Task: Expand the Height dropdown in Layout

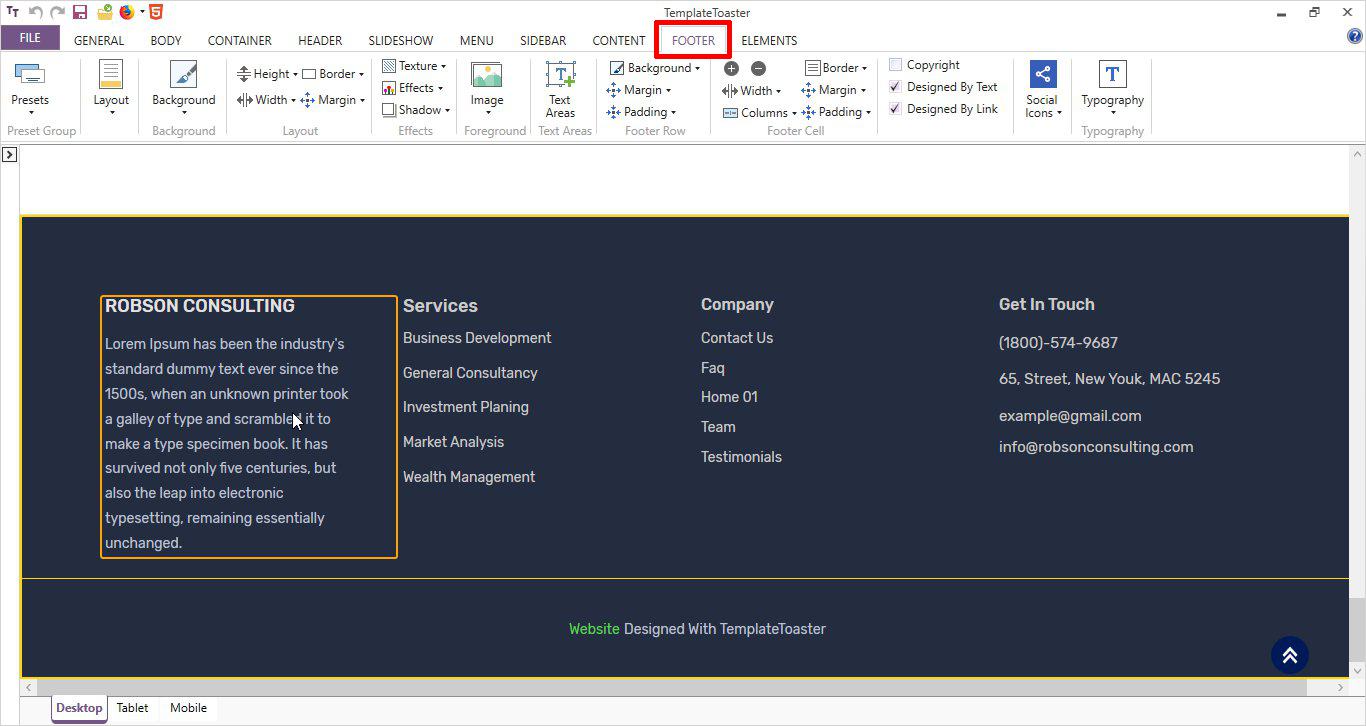Action: 269,74
